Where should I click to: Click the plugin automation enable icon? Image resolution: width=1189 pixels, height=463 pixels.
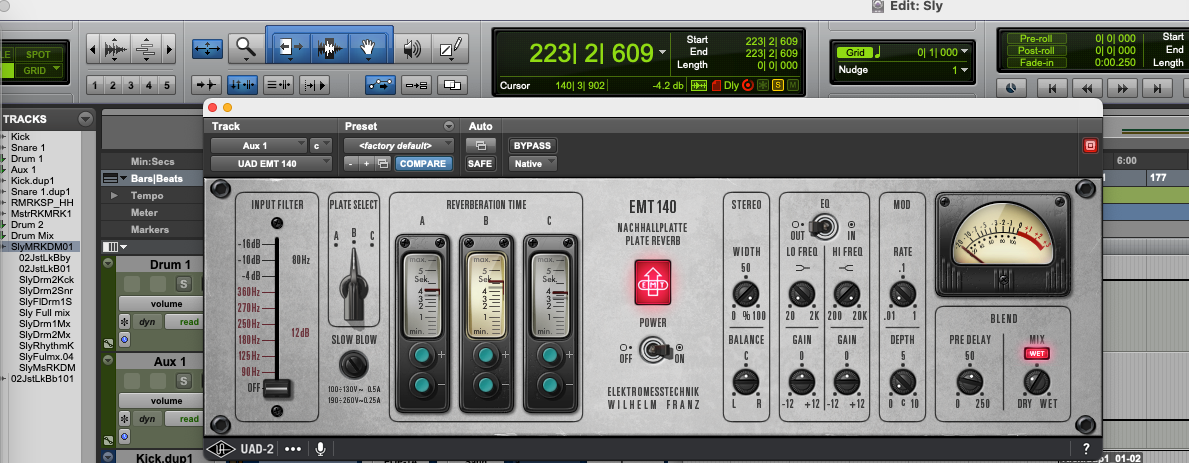point(480,145)
